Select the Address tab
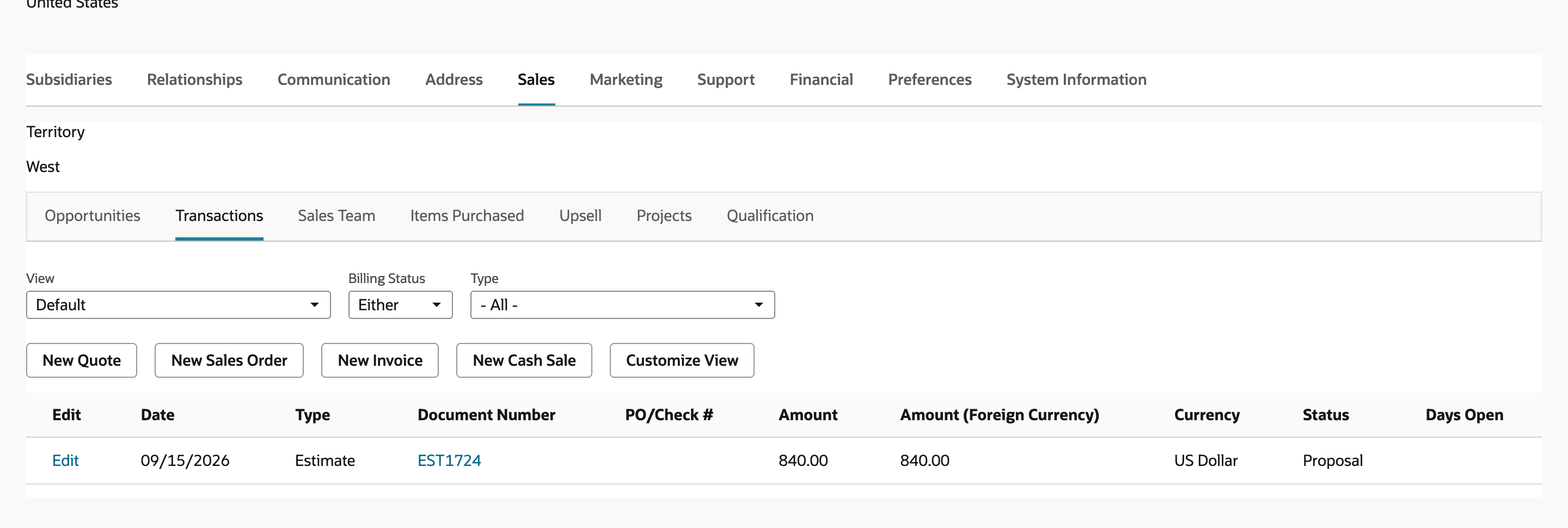Image resolution: width=1568 pixels, height=528 pixels. click(x=454, y=79)
